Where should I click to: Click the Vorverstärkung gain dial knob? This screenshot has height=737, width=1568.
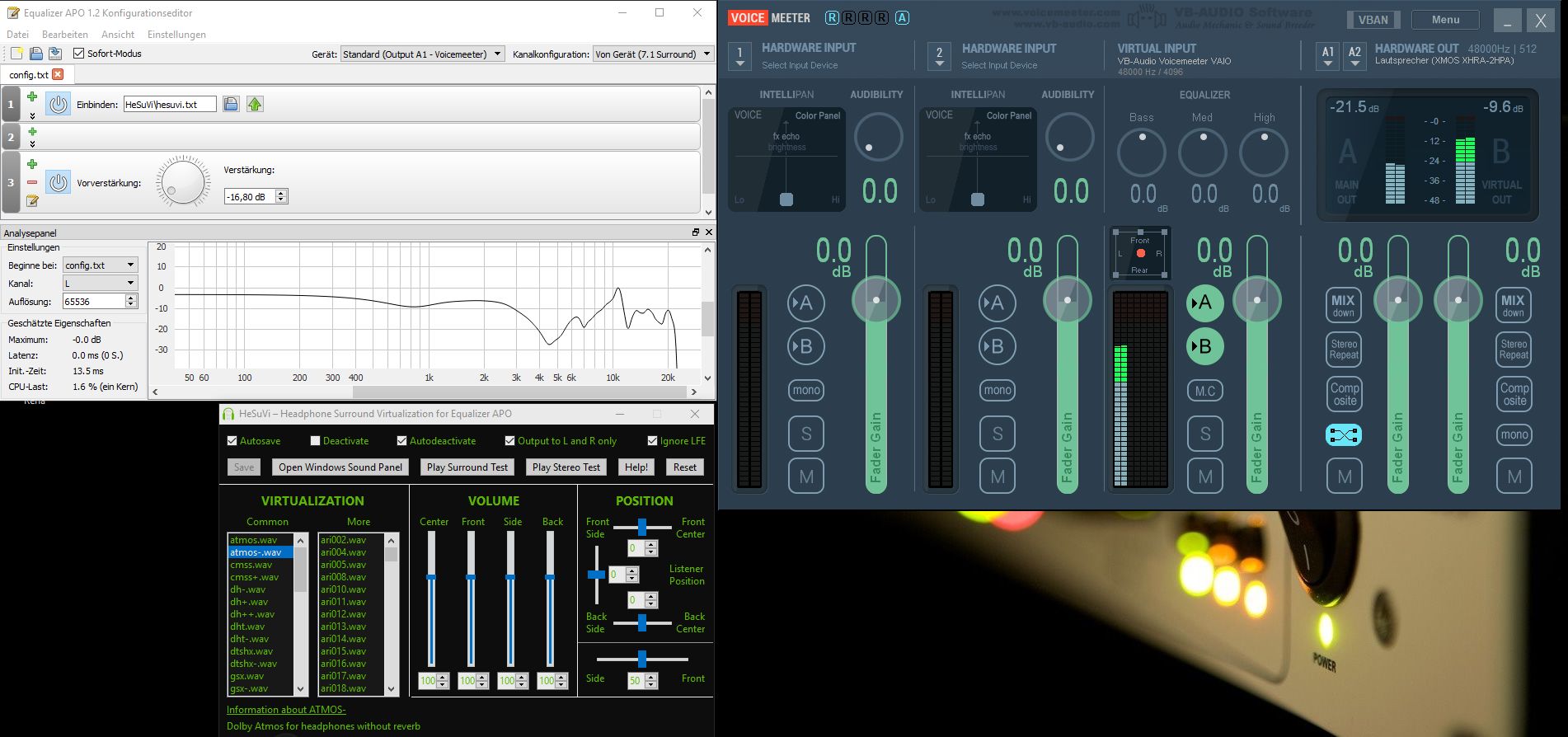pyautogui.click(x=183, y=182)
